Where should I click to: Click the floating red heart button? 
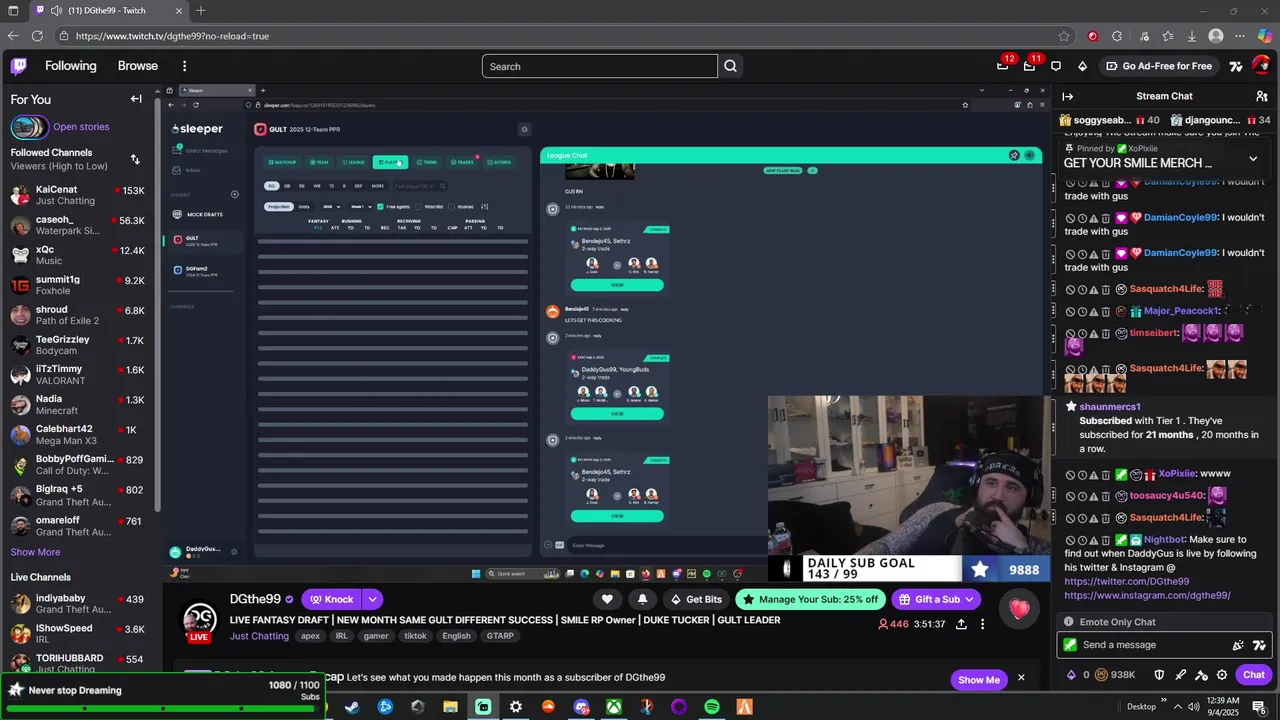1019,609
